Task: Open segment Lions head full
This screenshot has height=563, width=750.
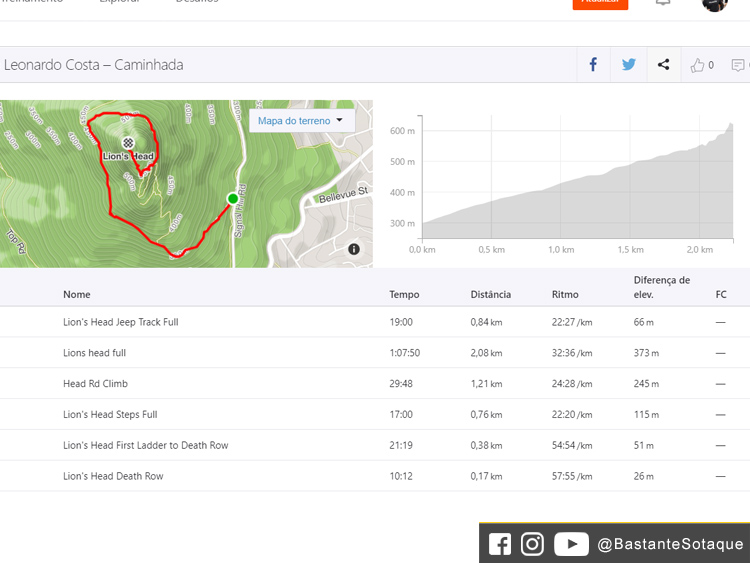Action: 95,353
